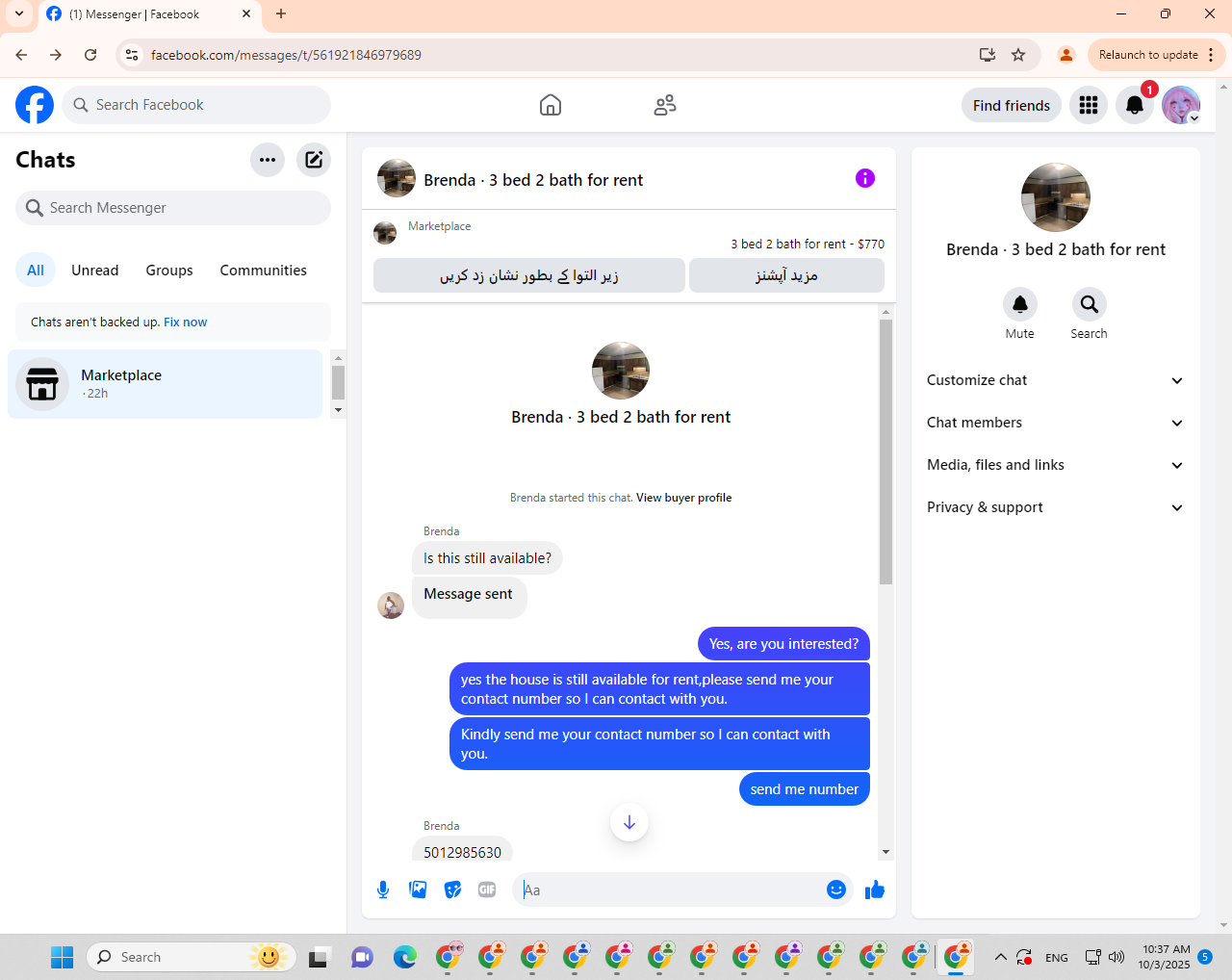
Task: Open the listing thumbnail in Marketplace banner
Action: pos(385,233)
